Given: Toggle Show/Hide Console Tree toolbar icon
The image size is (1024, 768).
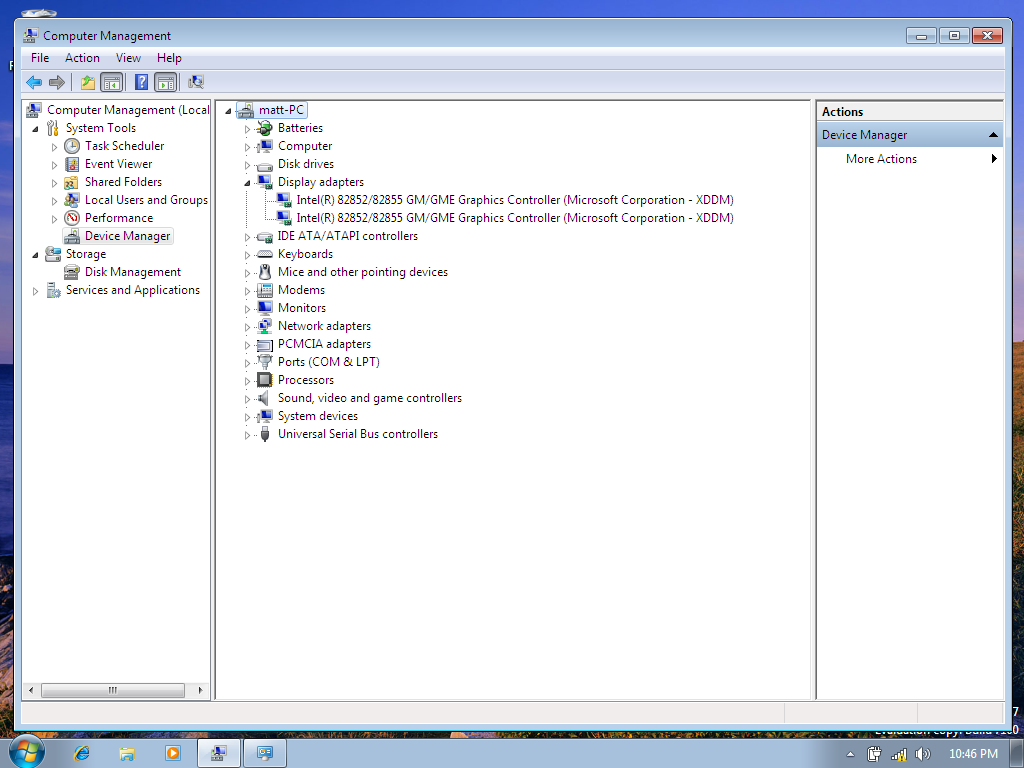Looking at the screenshot, I should [x=112, y=82].
